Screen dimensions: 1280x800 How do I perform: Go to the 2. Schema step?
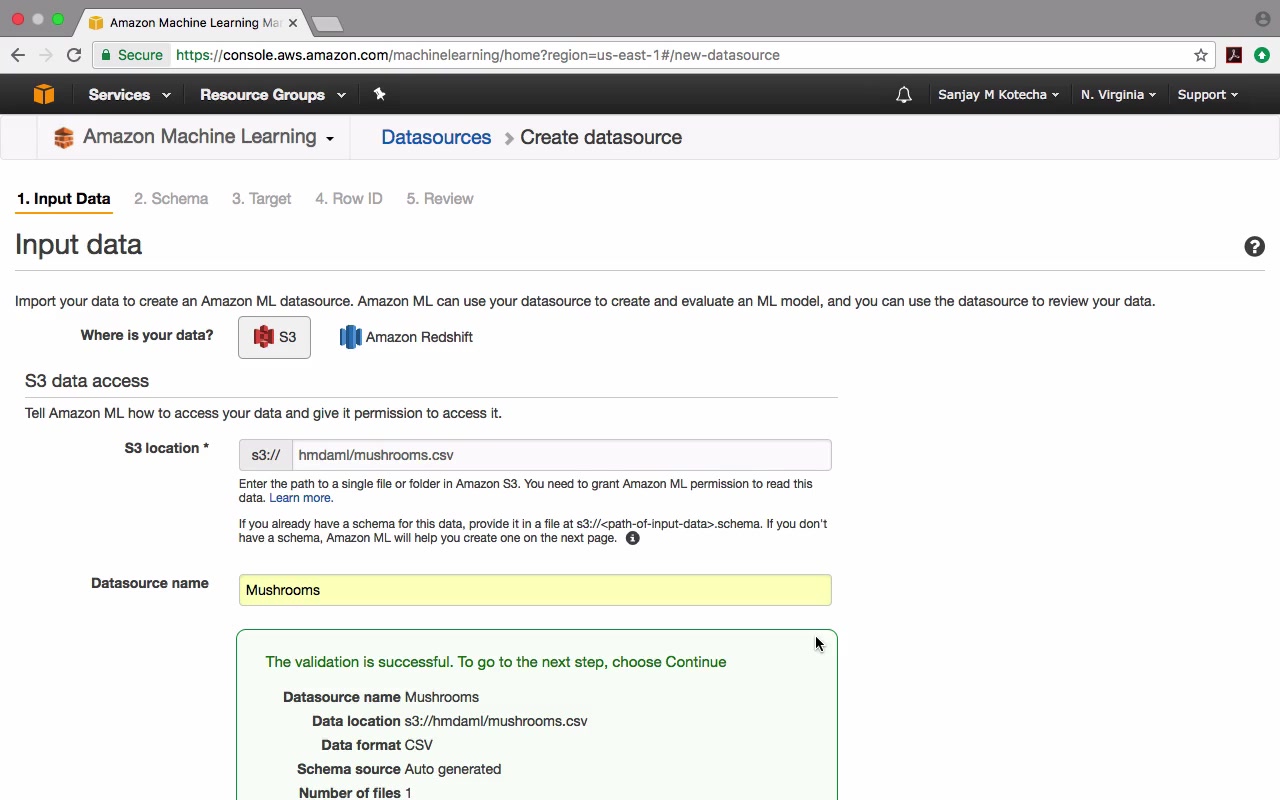point(171,199)
